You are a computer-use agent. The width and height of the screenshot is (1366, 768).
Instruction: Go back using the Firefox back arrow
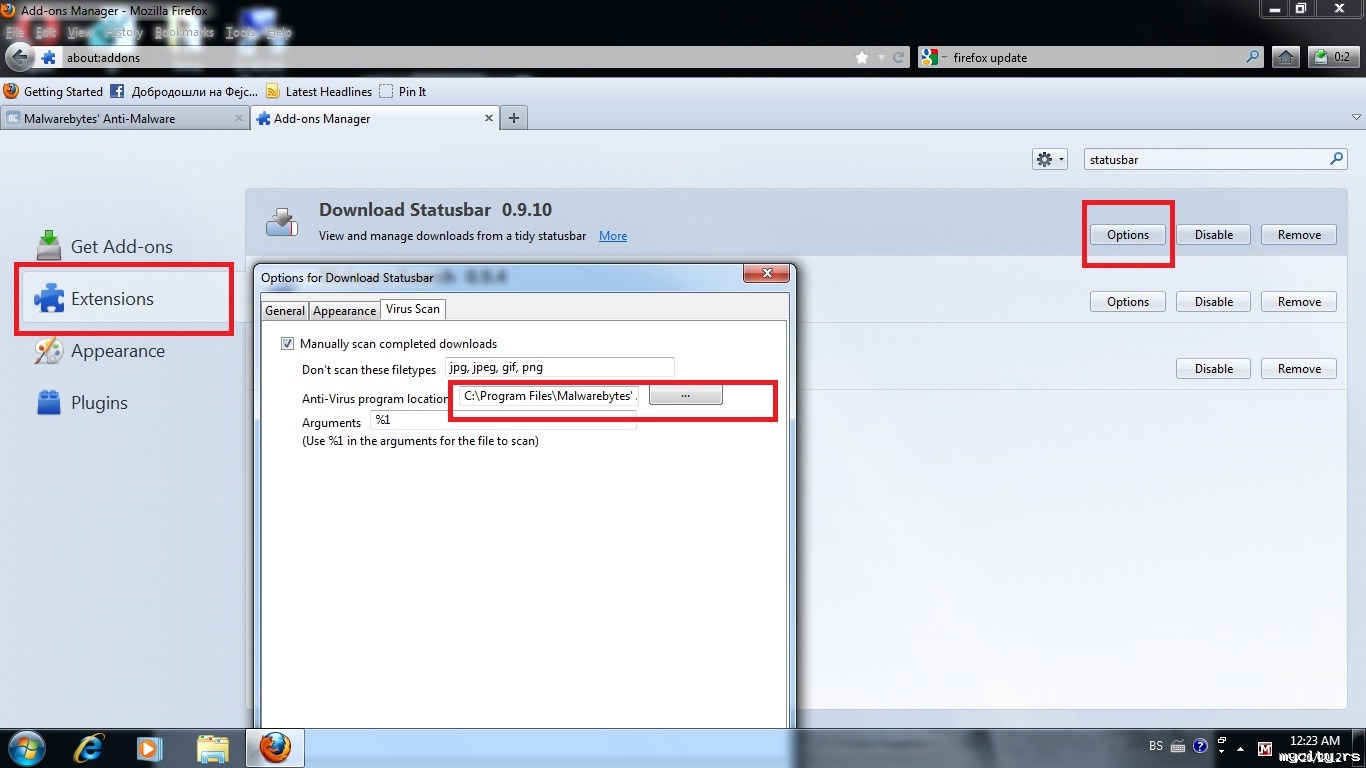tap(19, 57)
